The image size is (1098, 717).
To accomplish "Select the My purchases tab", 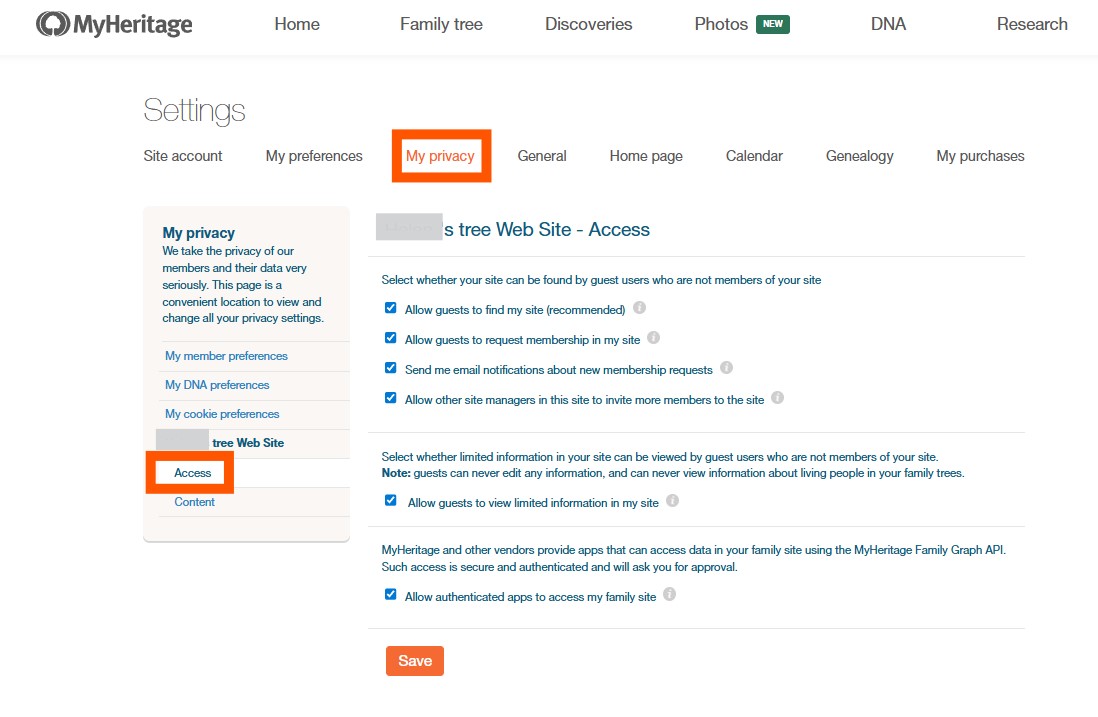I will point(980,156).
